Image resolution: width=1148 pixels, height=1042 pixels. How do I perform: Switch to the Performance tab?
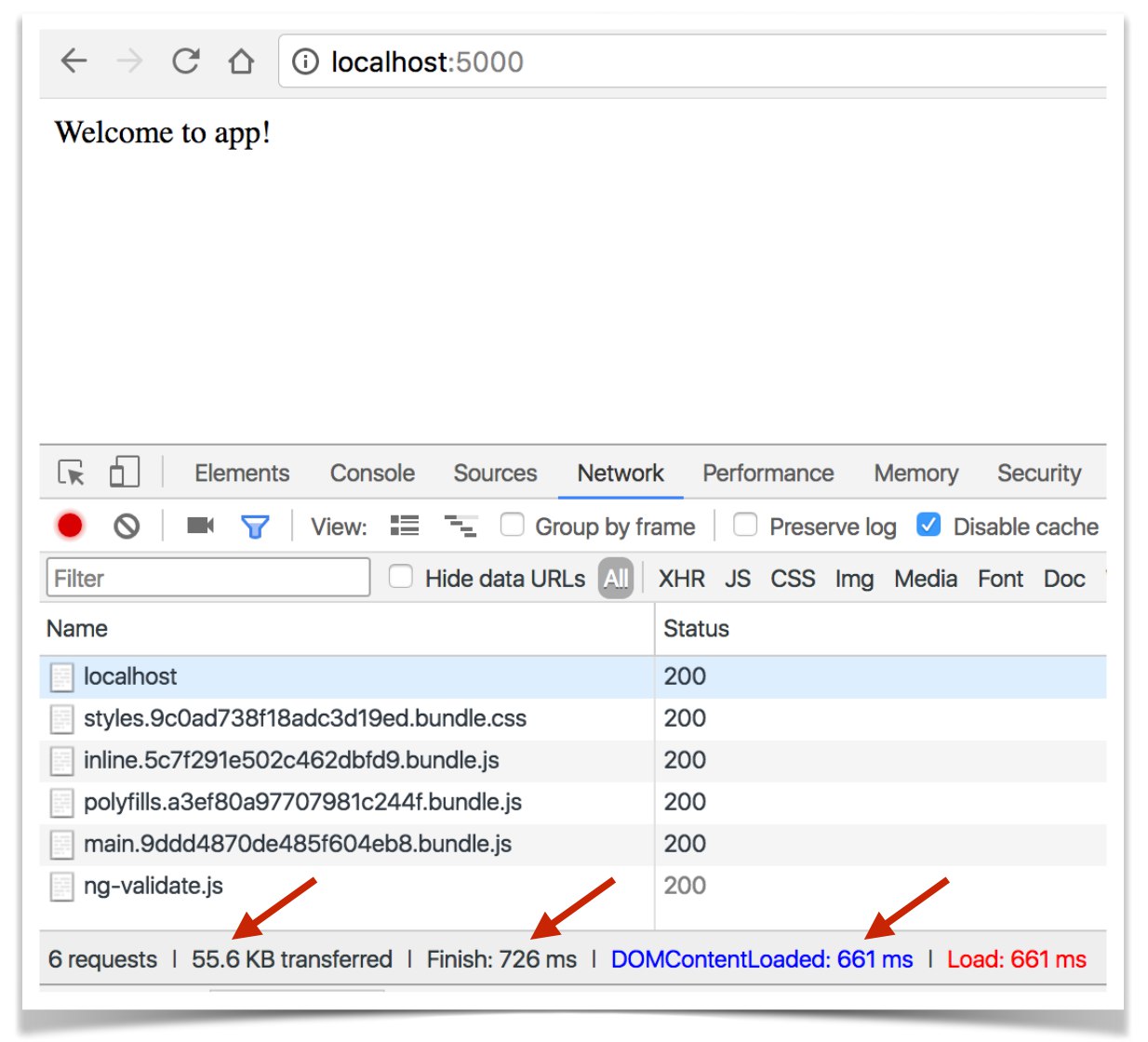[x=768, y=473]
